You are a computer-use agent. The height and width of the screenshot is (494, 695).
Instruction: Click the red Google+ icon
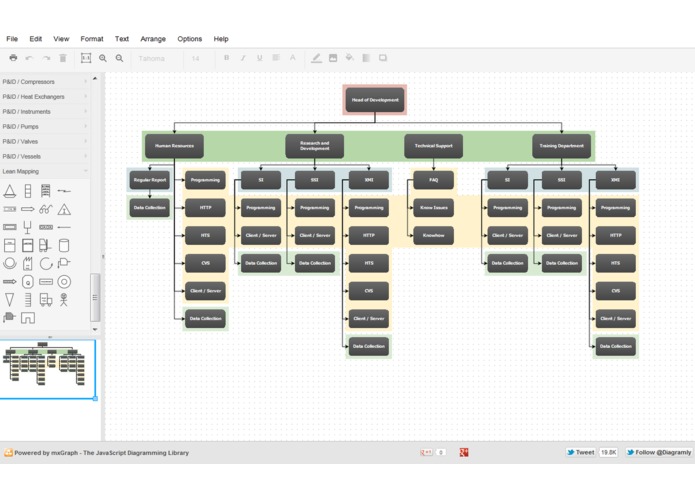(x=464, y=452)
